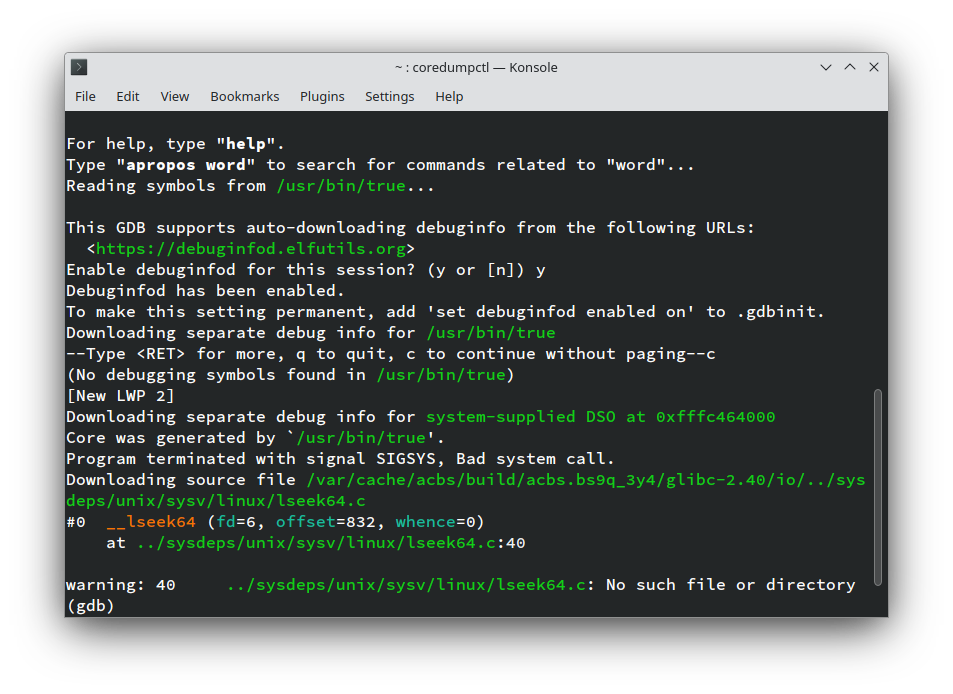The height and width of the screenshot is (694, 953).
Task: Open the View menu
Action: pyautogui.click(x=174, y=96)
